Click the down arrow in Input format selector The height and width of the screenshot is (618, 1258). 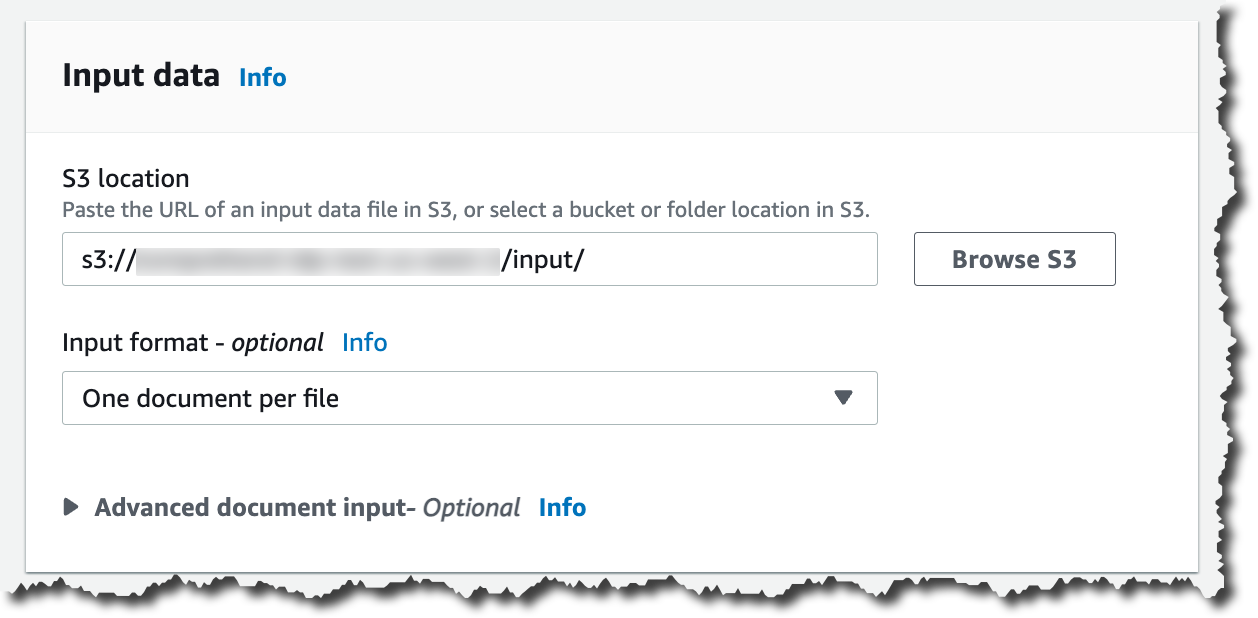(843, 398)
